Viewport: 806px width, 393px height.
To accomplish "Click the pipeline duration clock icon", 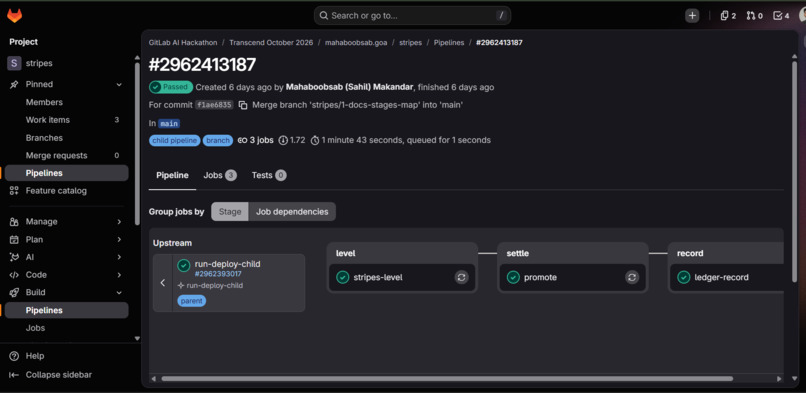I will click(315, 140).
